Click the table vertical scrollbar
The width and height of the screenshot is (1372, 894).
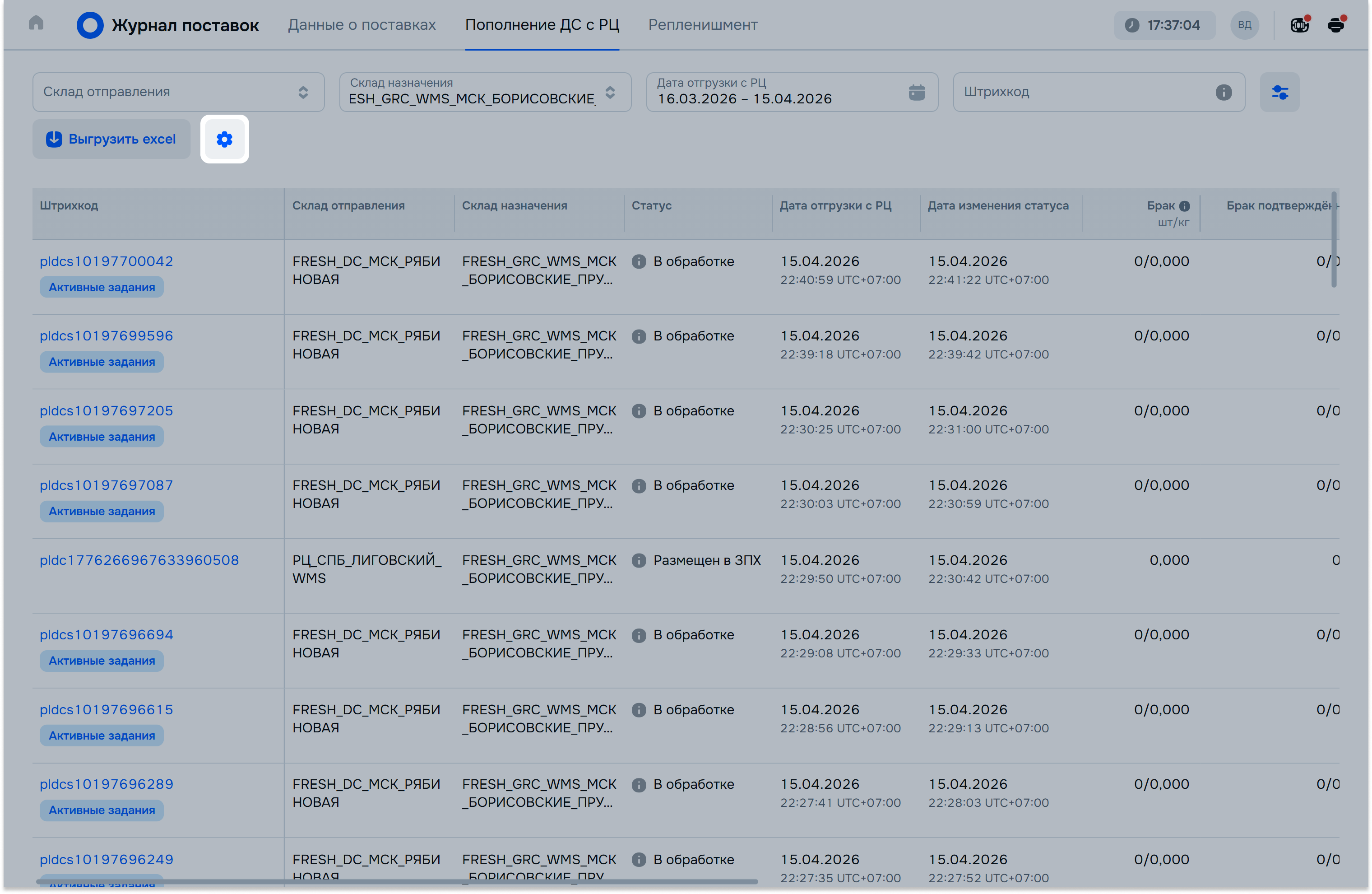(1334, 239)
